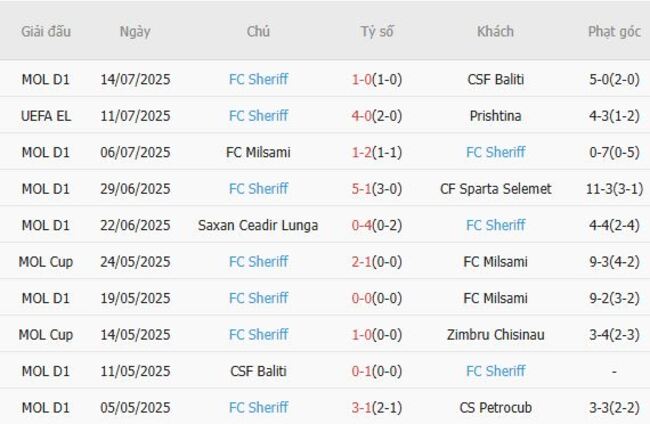Click CSF Baliti in the 11/05/2025 row
This screenshot has height=424, width=650.
258,371
